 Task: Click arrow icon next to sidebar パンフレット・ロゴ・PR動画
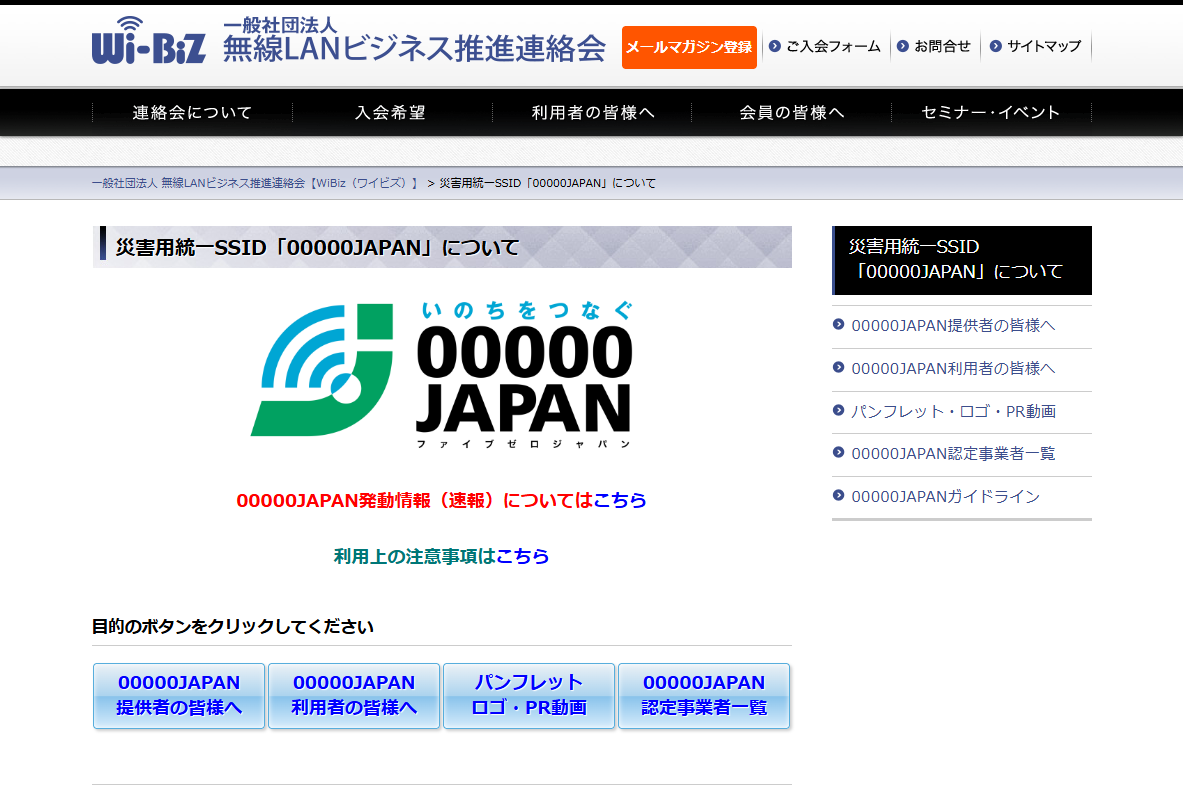pyautogui.click(x=838, y=410)
